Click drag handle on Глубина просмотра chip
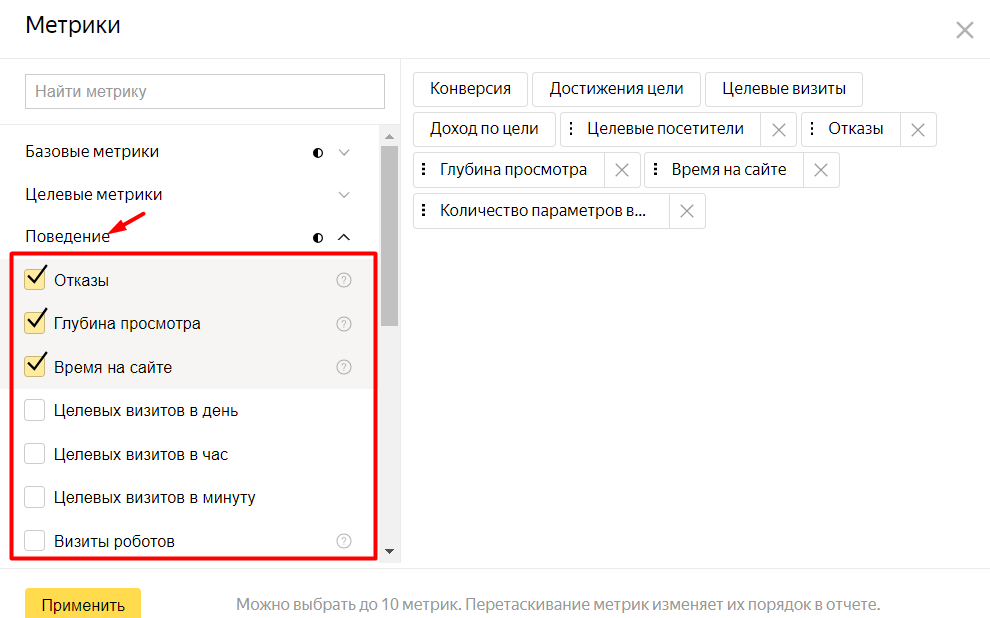 (x=424, y=169)
